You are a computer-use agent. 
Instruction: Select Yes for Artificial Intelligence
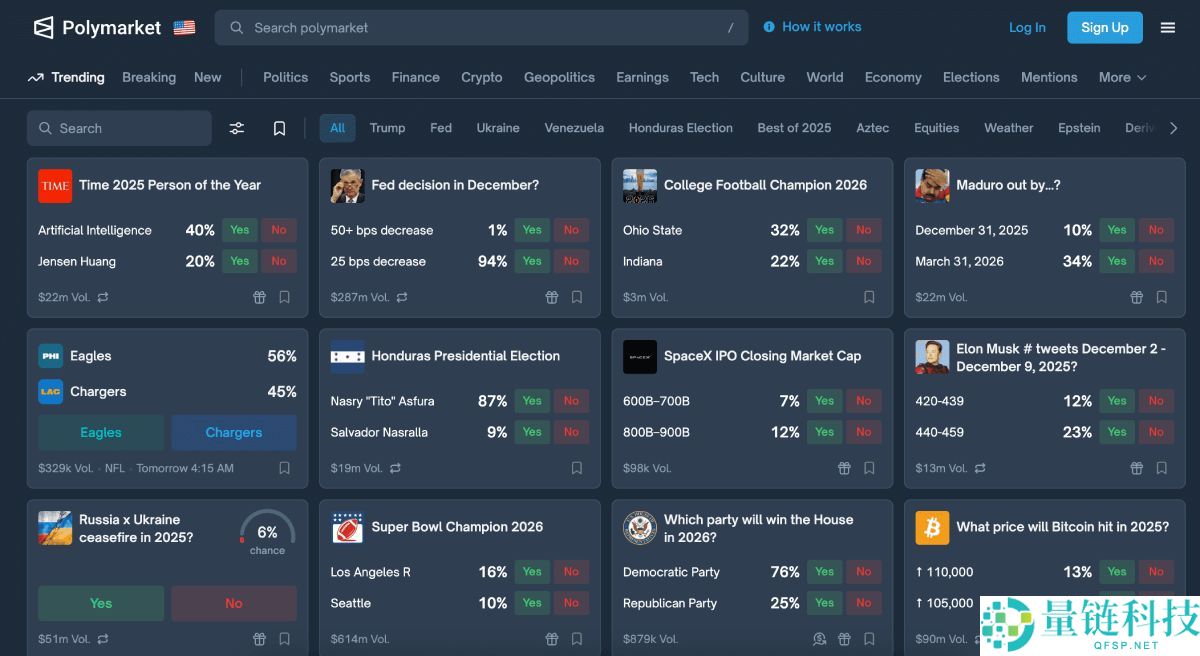tap(240, 230)
